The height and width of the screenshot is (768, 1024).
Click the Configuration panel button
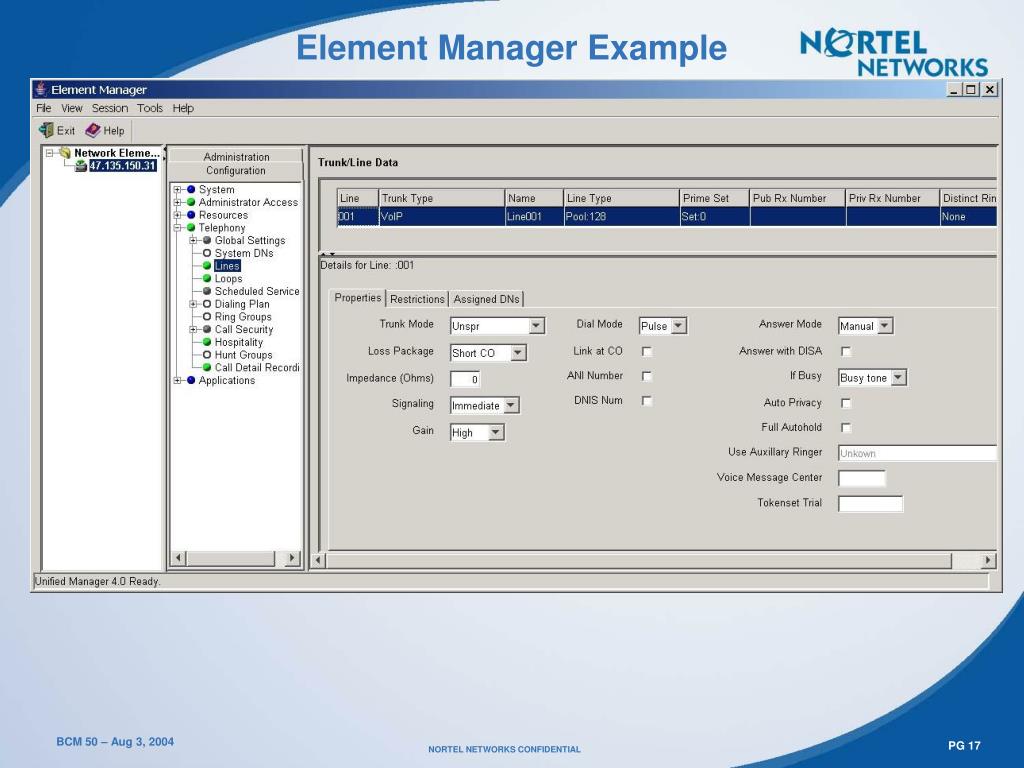coord(236,170)
